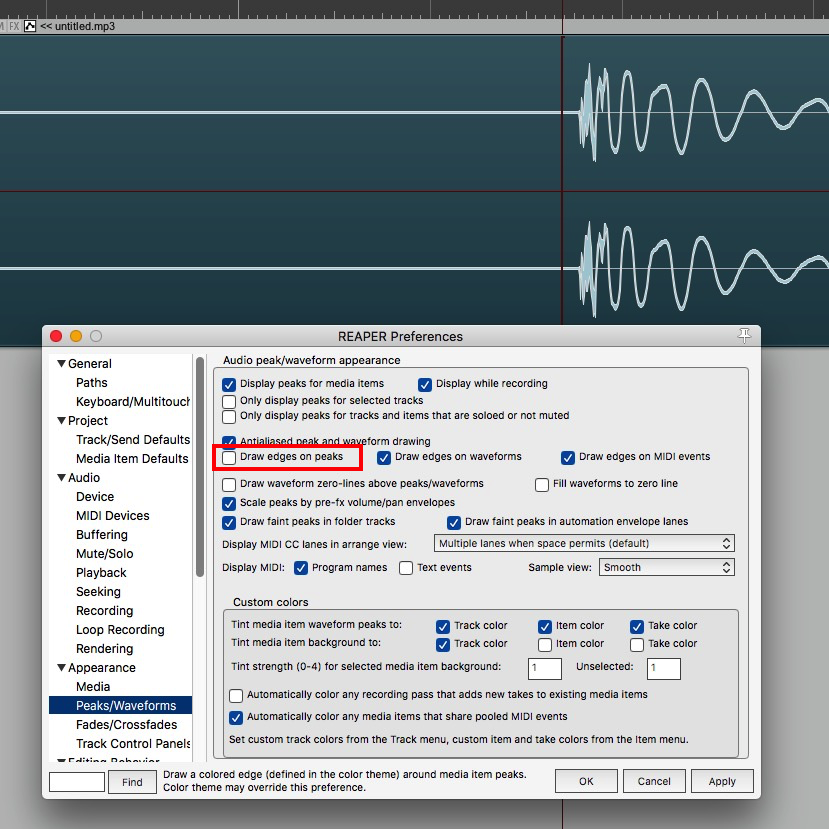Enable automatically color any recording pass
Viewport: 829px width, 829px height.
pos(236,695)
